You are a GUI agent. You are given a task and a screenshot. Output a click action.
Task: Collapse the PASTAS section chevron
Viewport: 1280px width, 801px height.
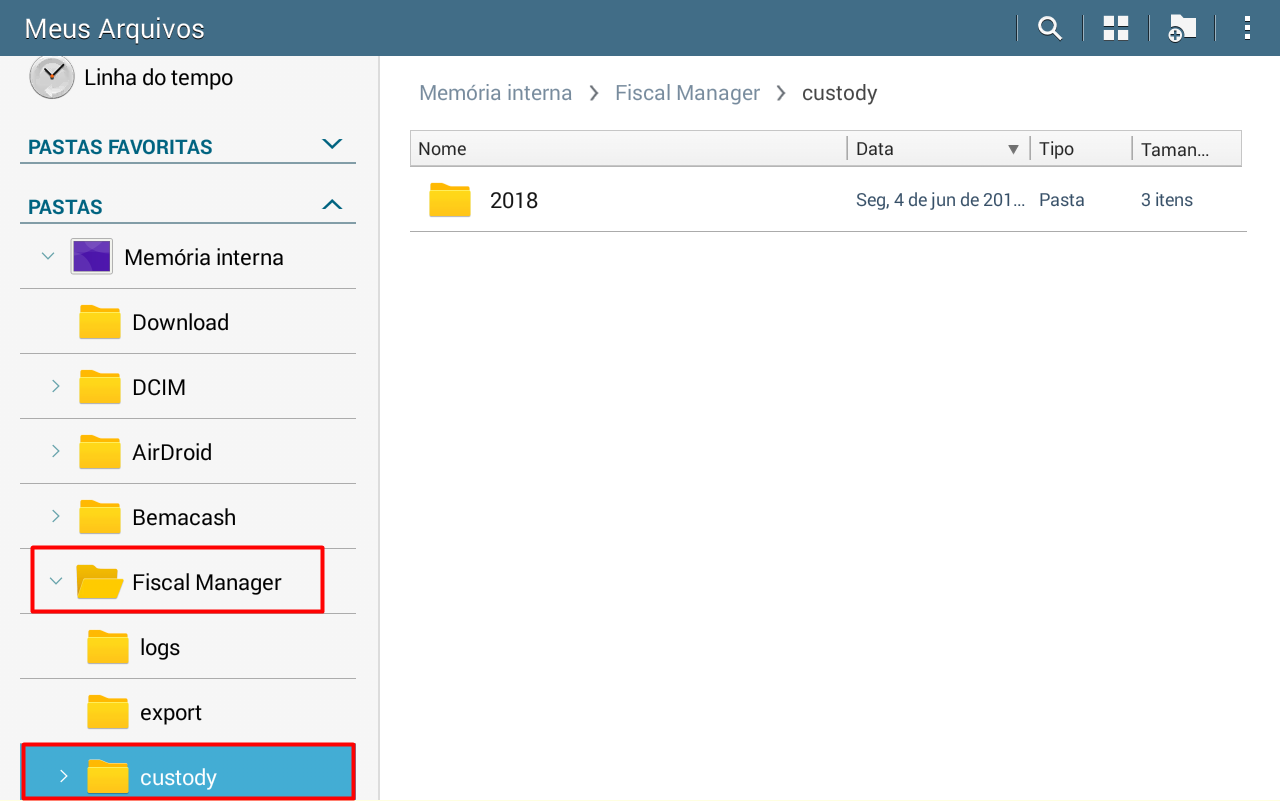point(333,205)
